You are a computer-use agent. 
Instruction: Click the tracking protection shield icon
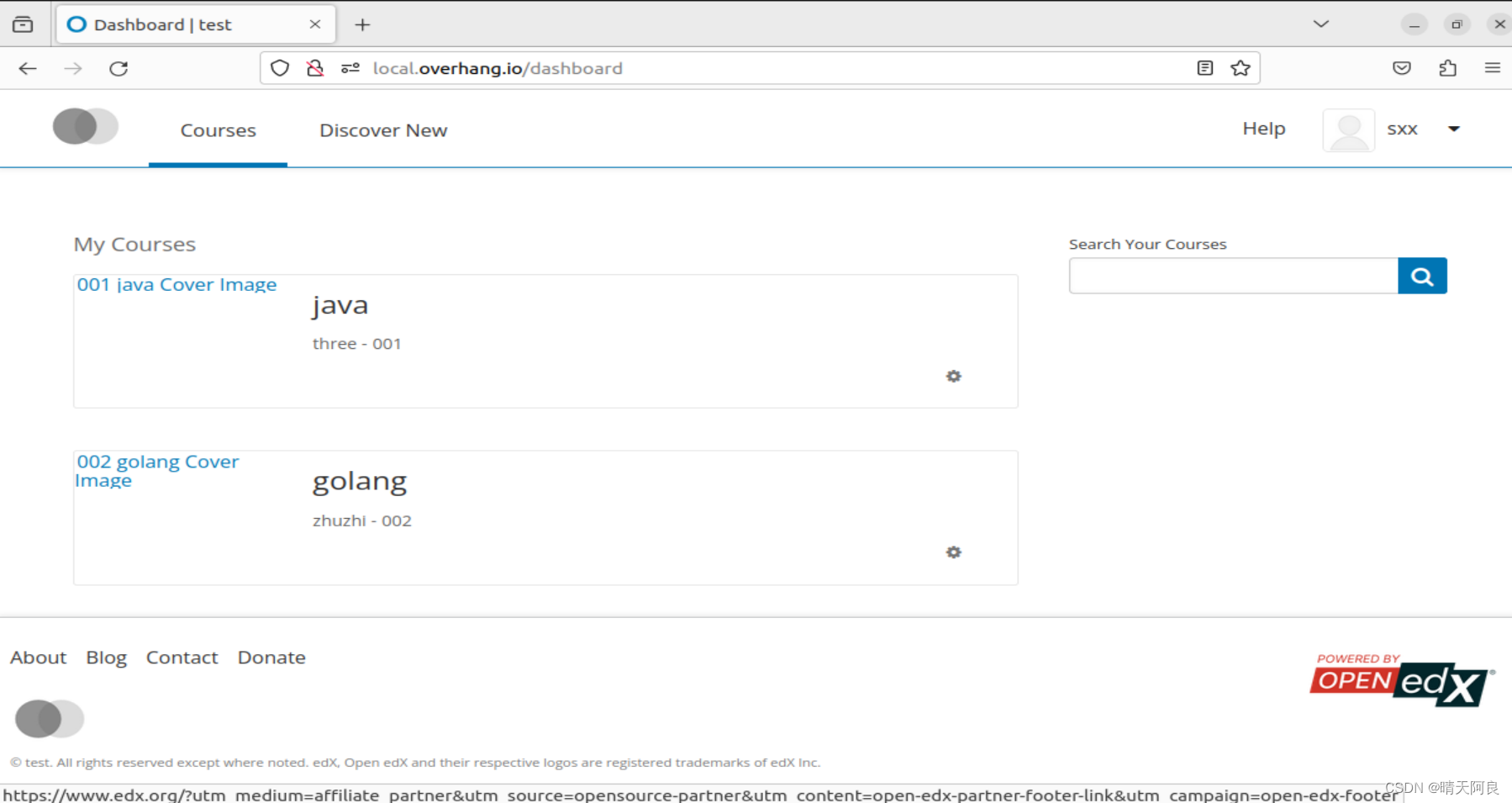280,68
